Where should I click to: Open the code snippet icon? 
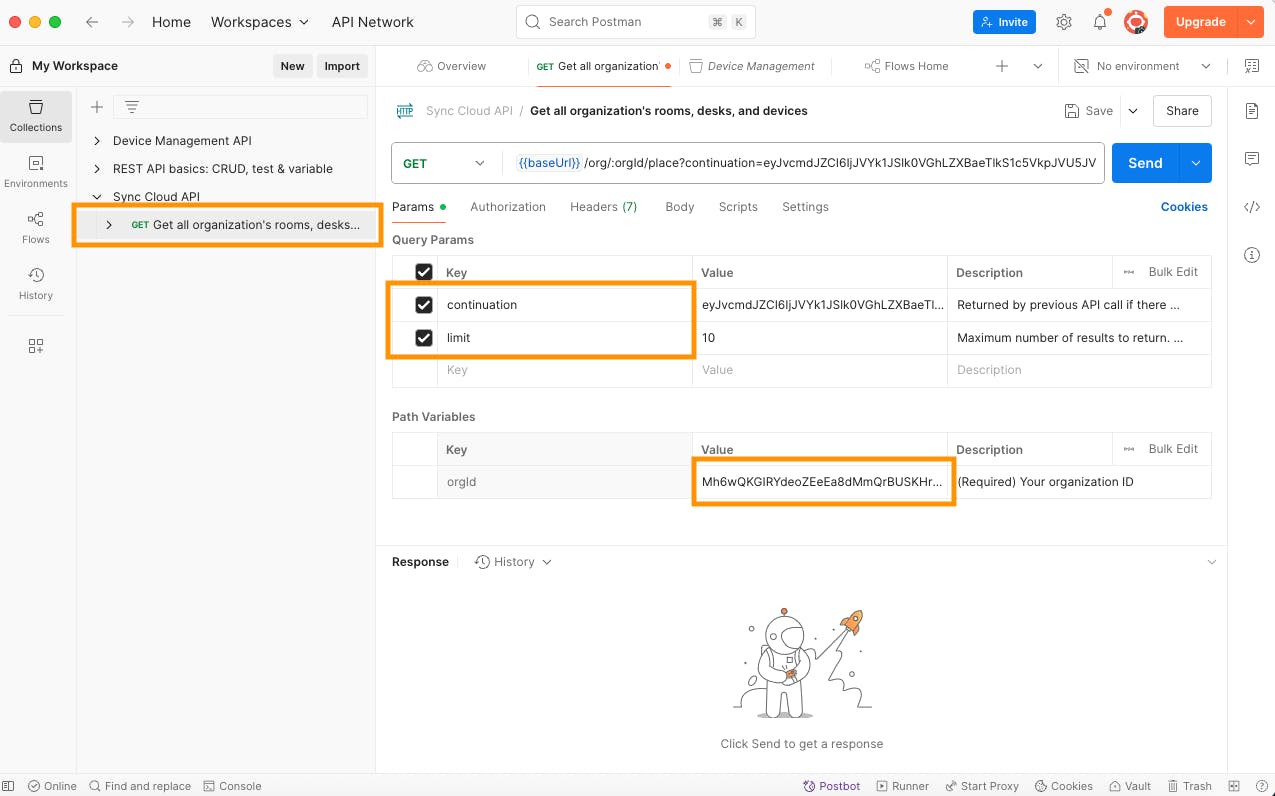pyautogui.click(x=1252, y=207)
